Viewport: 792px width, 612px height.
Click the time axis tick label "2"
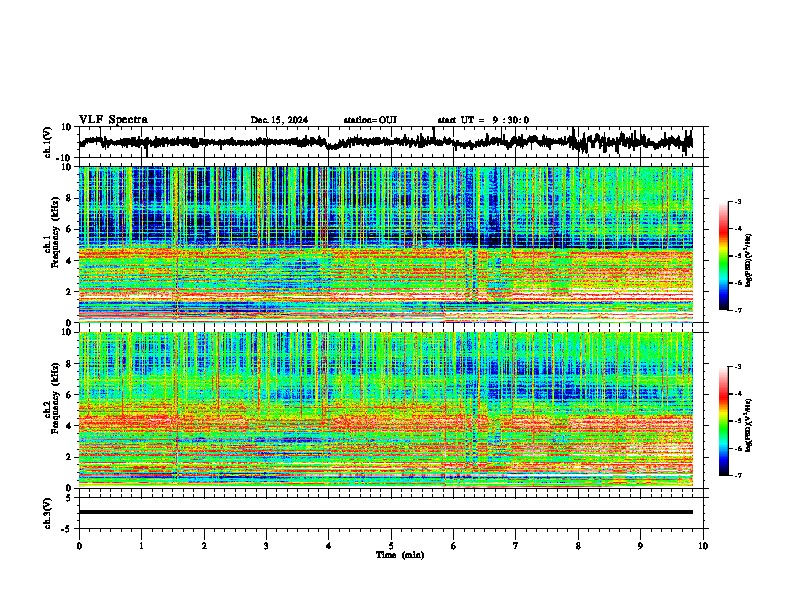coord(204,546)
